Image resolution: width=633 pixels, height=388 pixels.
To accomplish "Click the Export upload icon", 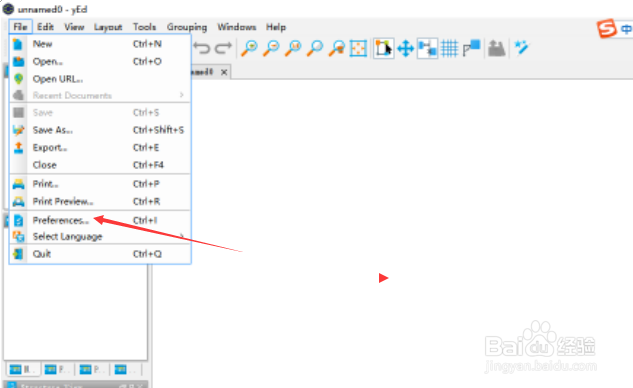I will coord(18,147).
